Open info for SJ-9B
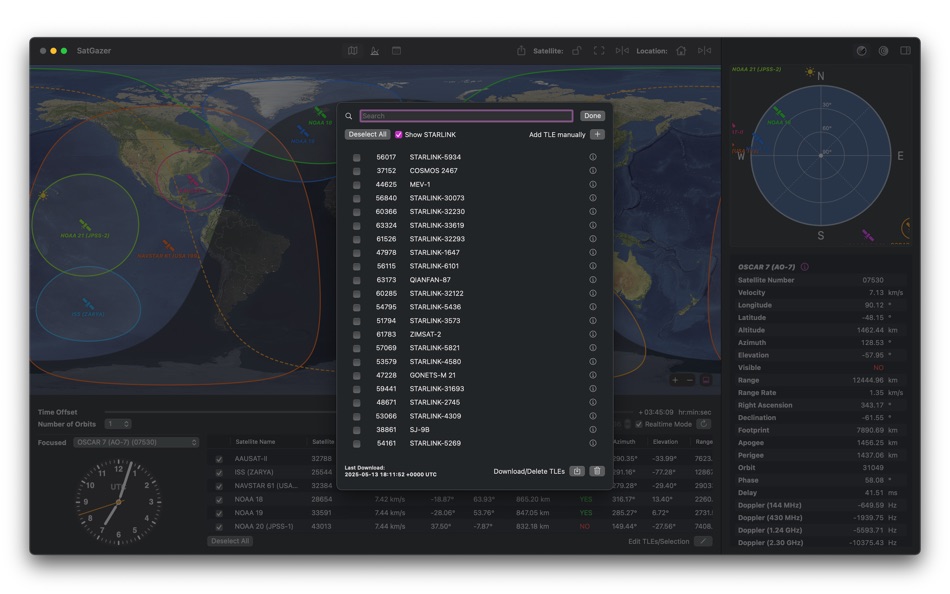 (593, 430)
